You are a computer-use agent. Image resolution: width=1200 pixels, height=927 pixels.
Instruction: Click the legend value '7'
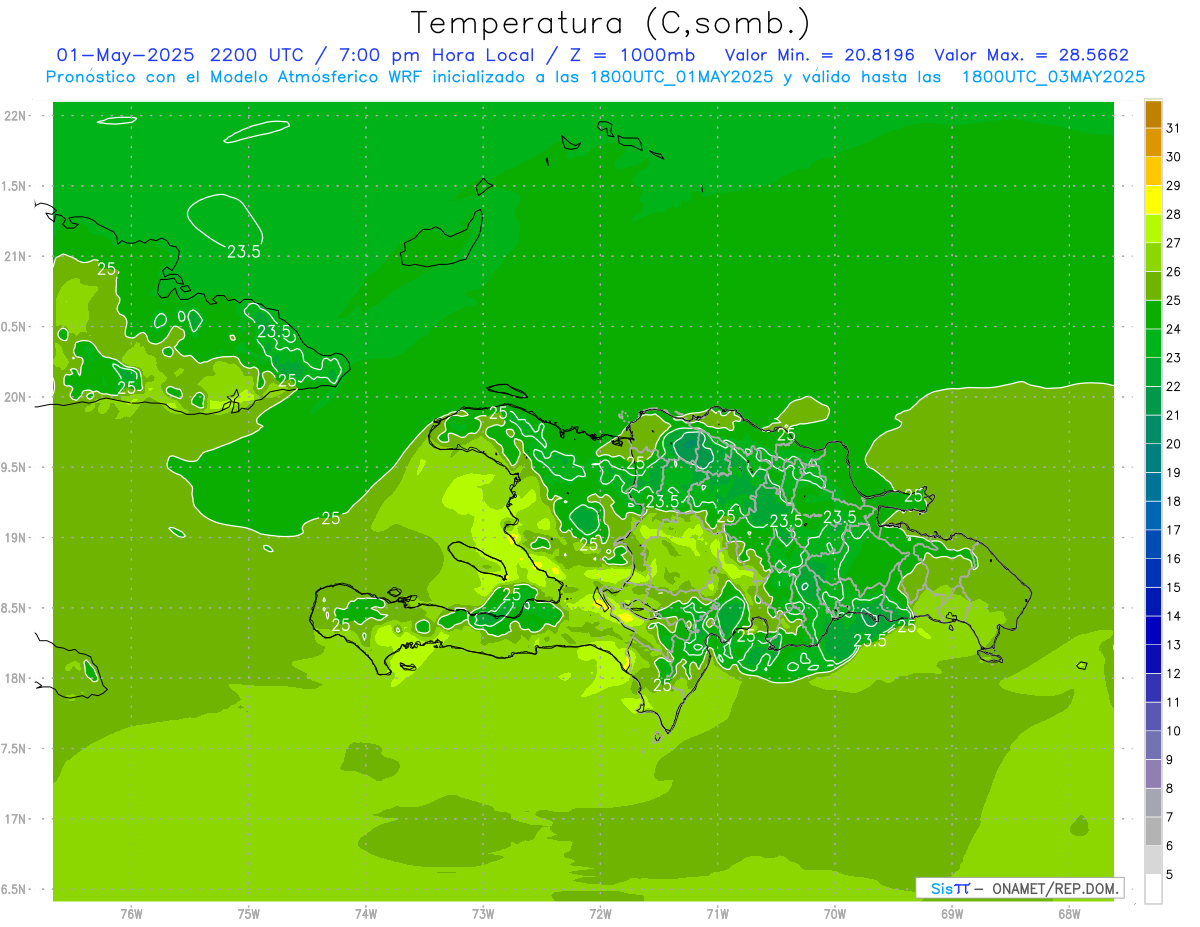(1169, 817)
